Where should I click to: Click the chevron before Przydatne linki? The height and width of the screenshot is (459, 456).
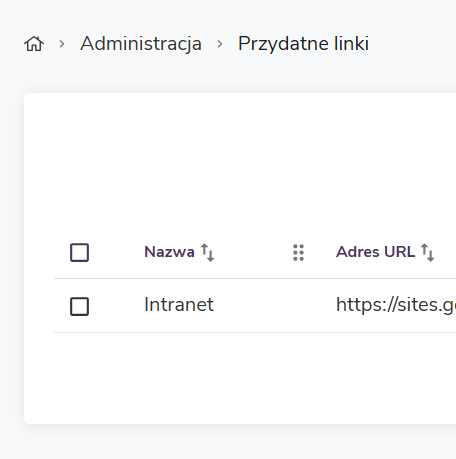click(220, 44)
